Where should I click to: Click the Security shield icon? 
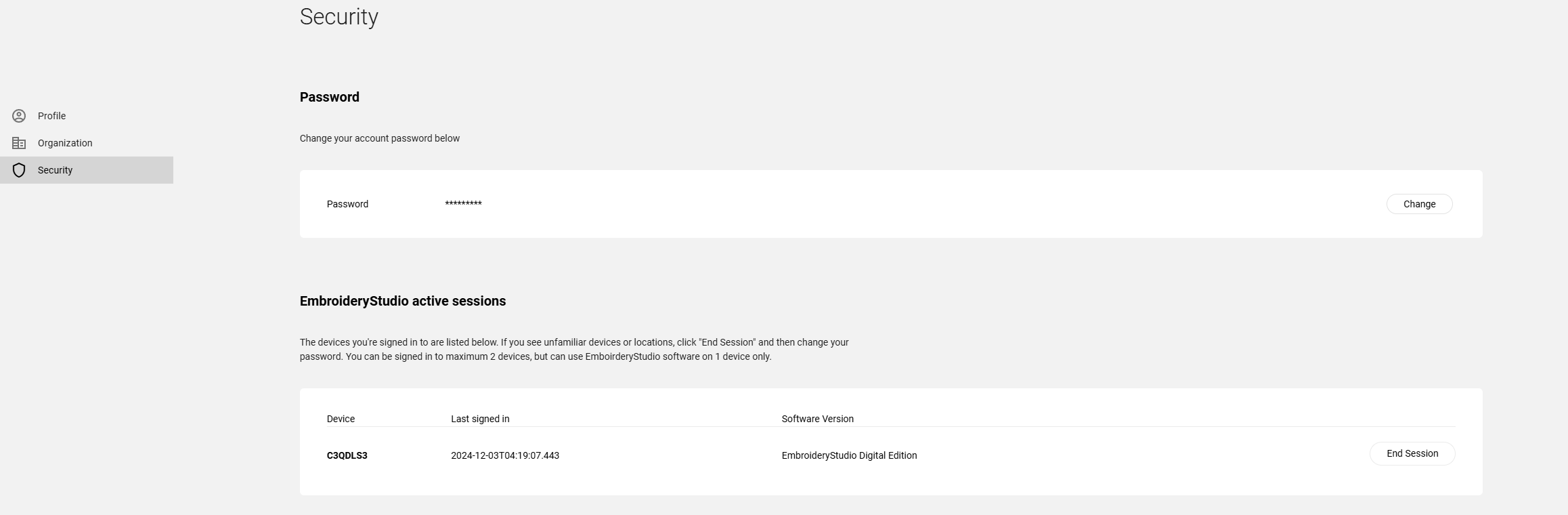click(x=19, y=170)
